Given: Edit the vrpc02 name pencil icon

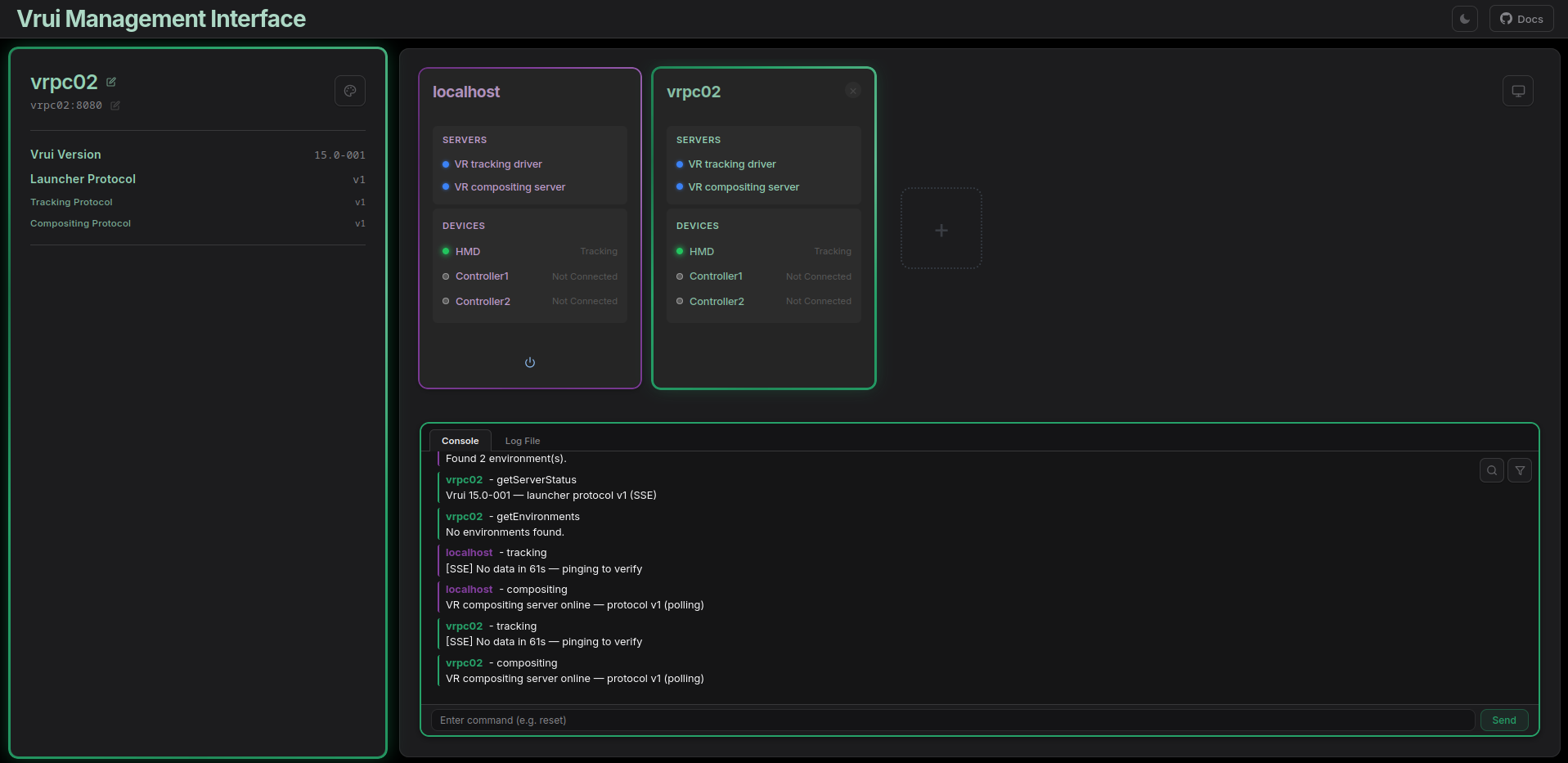Looking at the screenshot, I should (x=111, y=82).
